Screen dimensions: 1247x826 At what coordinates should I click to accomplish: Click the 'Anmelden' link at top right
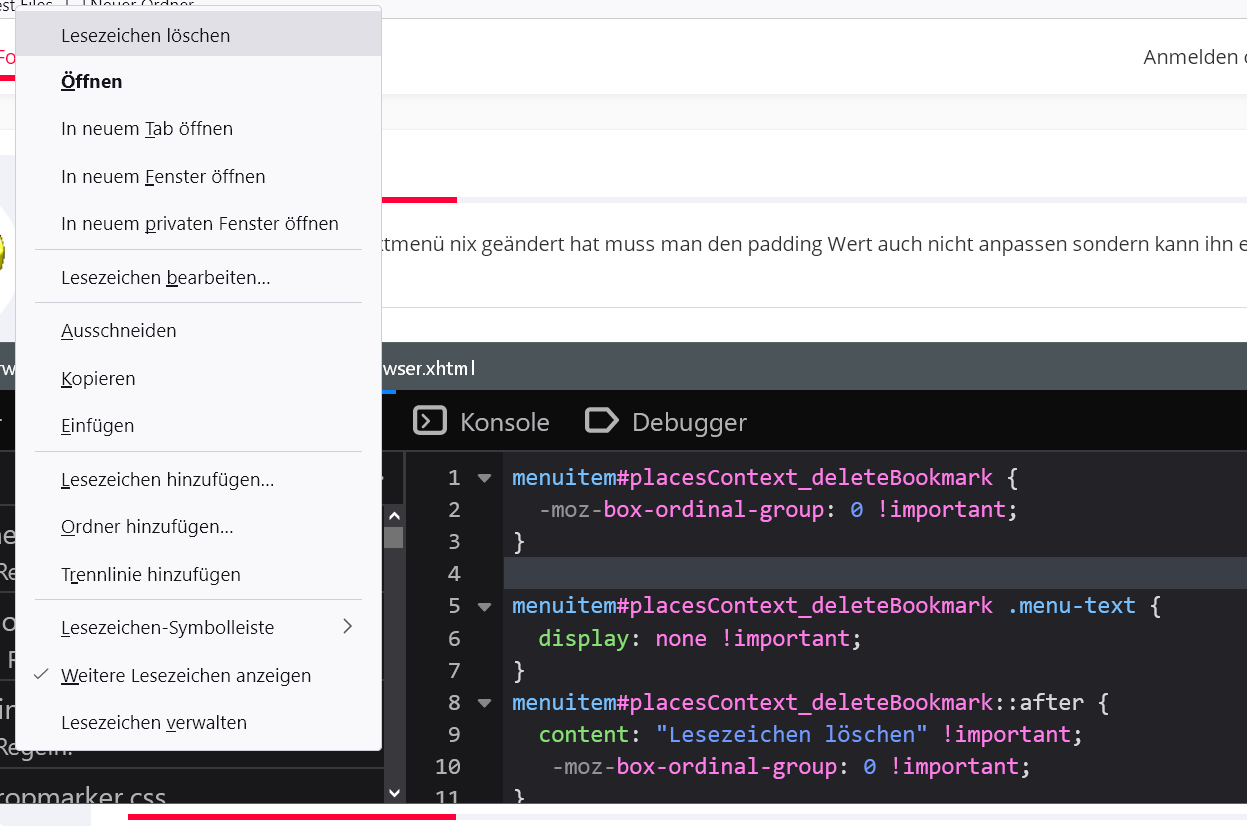pyautogui.click(x=1189, y=57)
